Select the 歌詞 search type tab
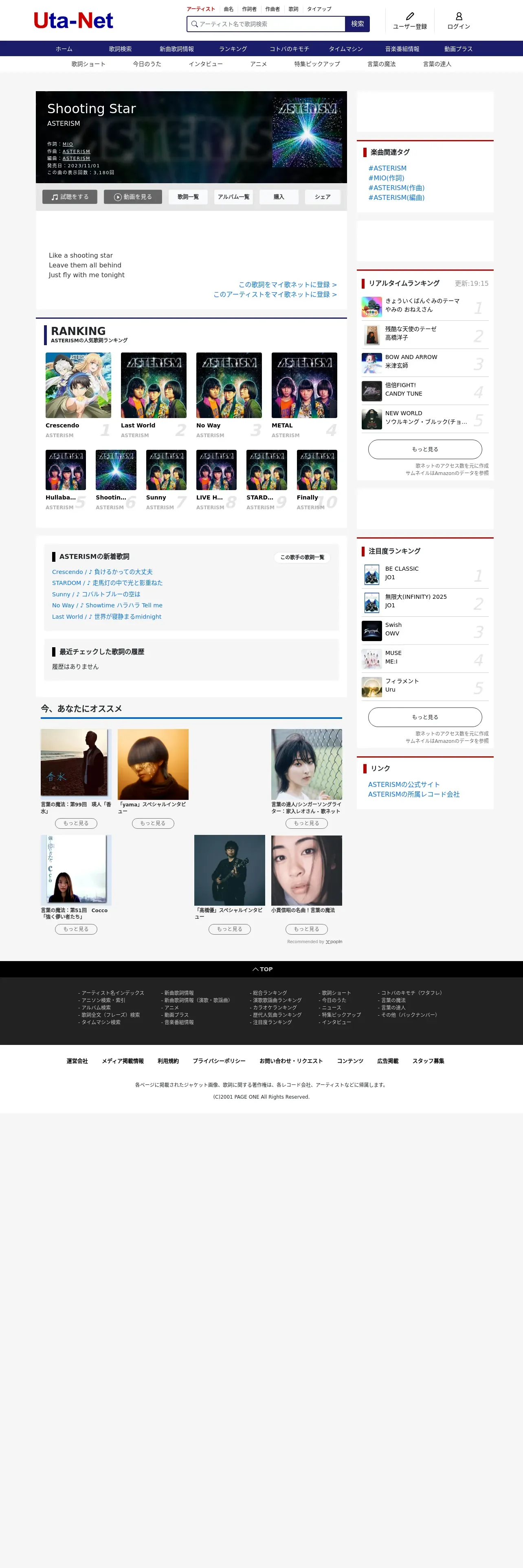Screen dimensions: 523x1568 click(293, 9)
